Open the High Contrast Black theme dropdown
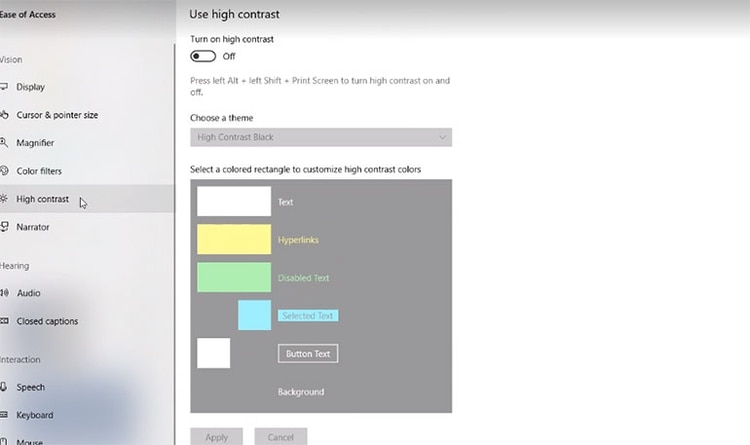Screen dimensions: 750x445 tap(320, 137)
